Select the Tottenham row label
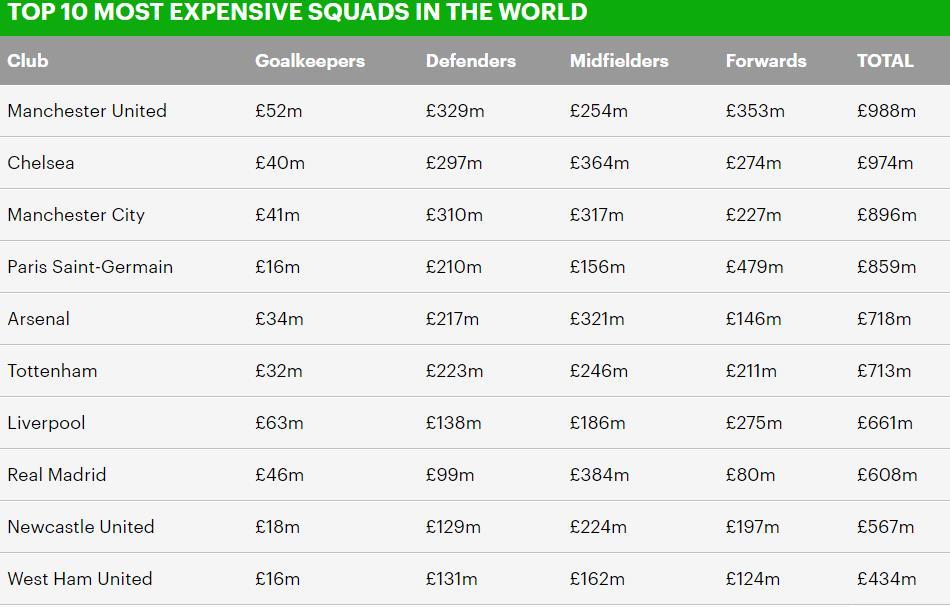The width and height of the screenshot is (950, 607). [x=52, y=371]
